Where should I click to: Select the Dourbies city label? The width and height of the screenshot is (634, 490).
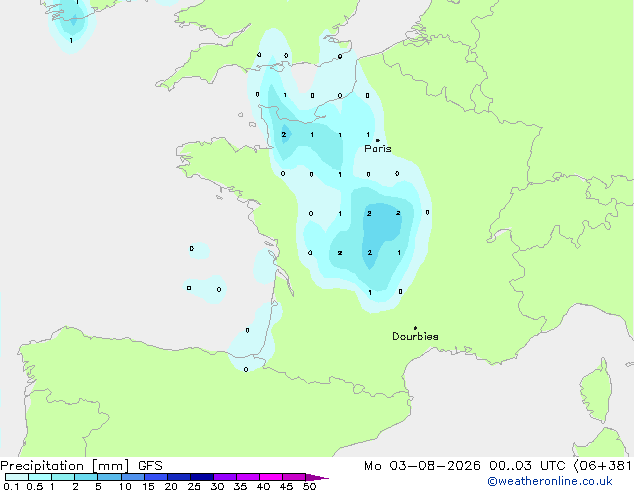coord(415,336)
